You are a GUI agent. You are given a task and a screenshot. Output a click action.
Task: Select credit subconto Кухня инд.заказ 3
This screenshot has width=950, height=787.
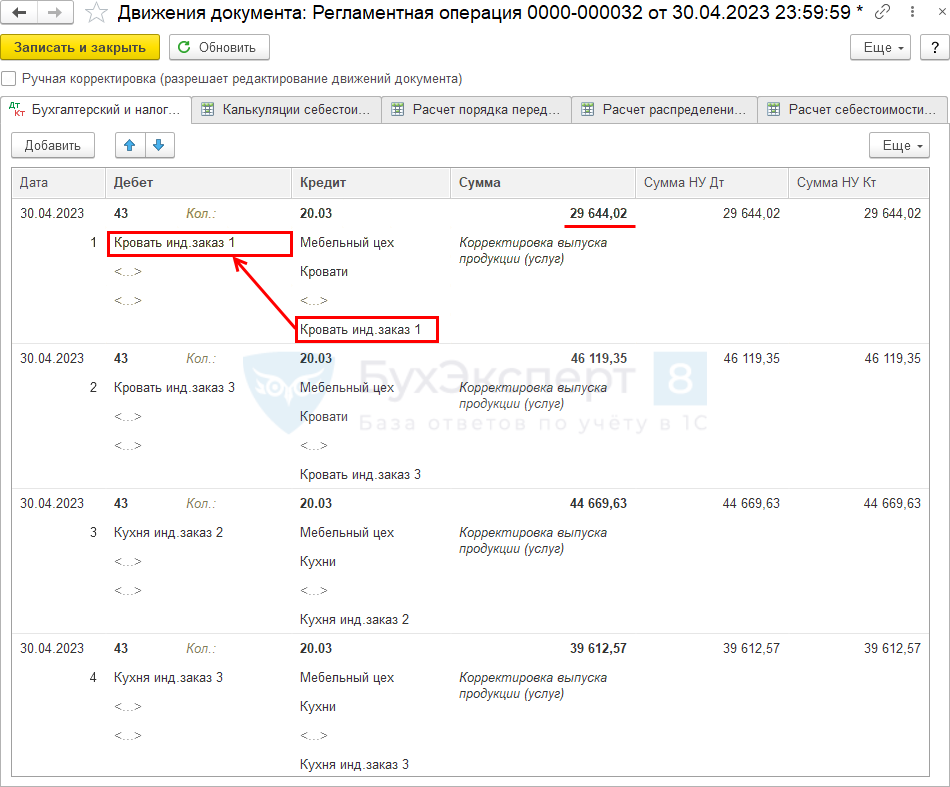coord(354,765)
